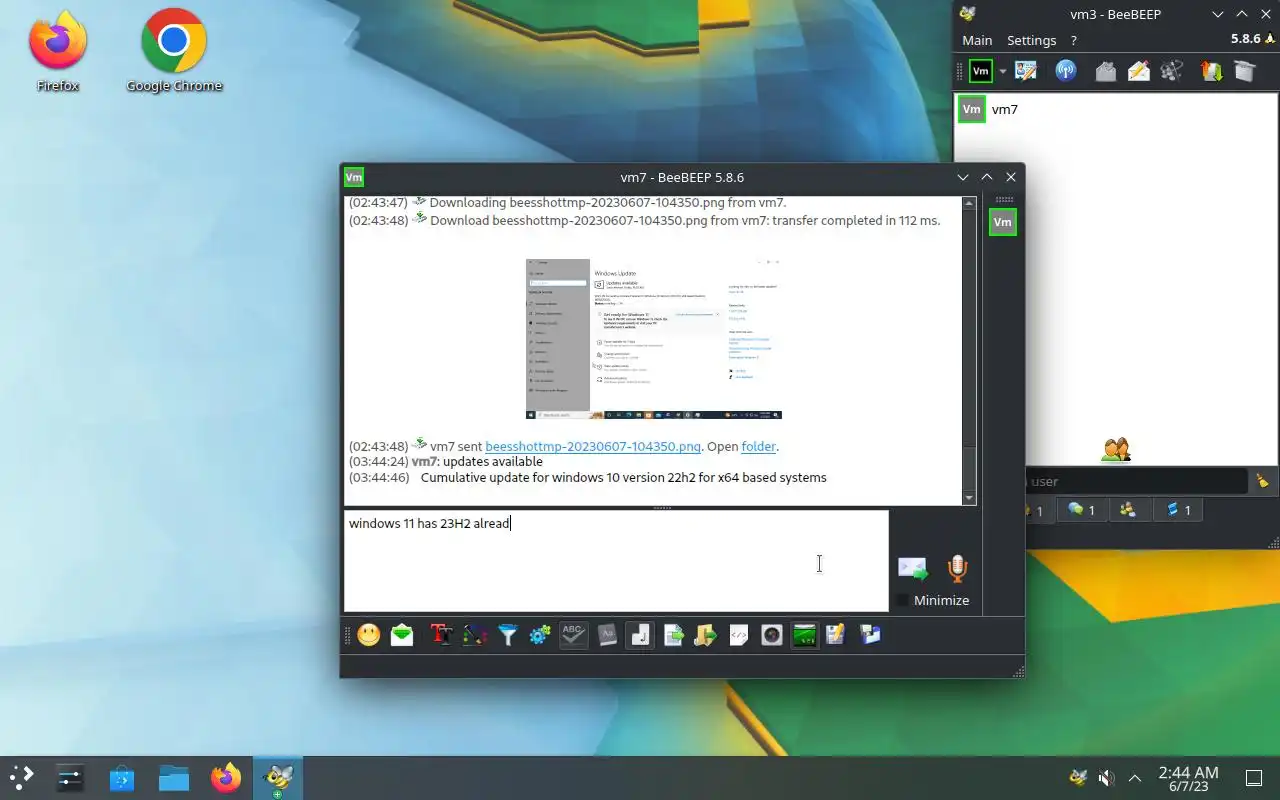This screenshot has height=800, width=1280.
Task: Click the Vm status avatar button in vm3 toolbar
Action: click(981, 71)
